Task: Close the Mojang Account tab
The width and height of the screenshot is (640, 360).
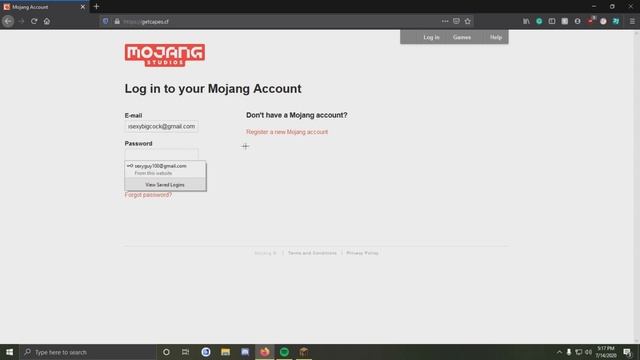Action: point(82,7)
